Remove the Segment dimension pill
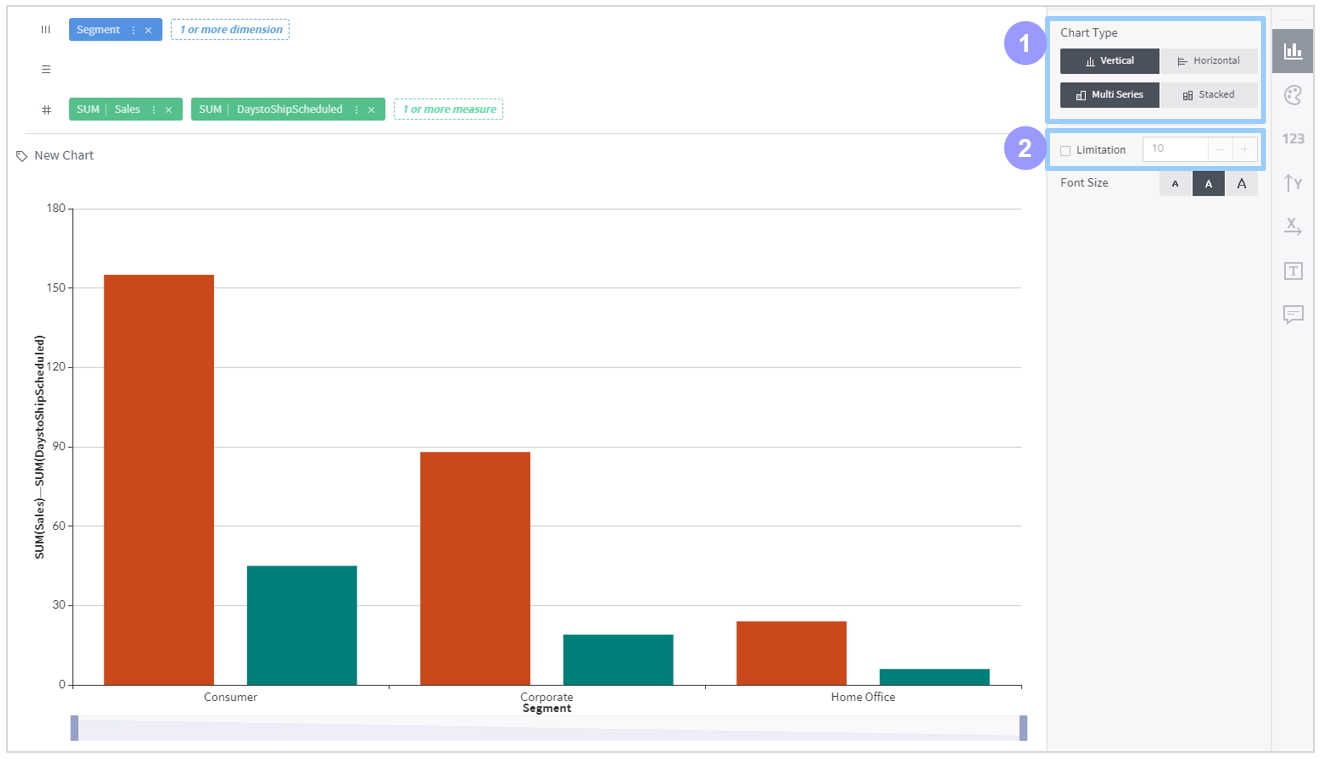 [x=148, y=30]
